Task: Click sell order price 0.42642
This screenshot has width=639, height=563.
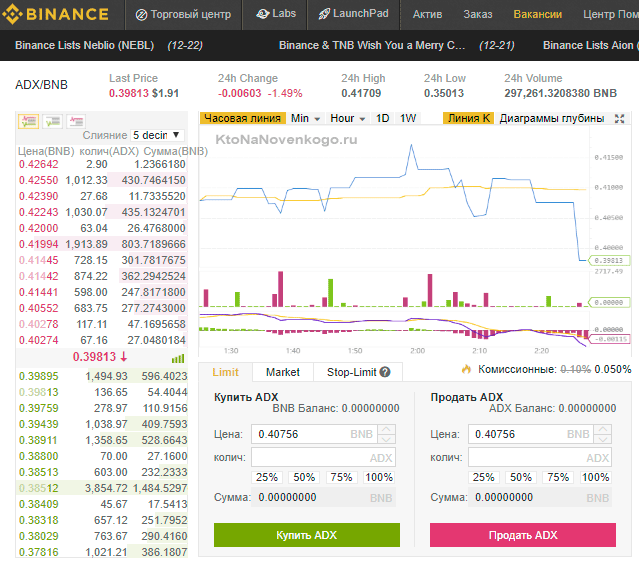Action: point(39,164)
